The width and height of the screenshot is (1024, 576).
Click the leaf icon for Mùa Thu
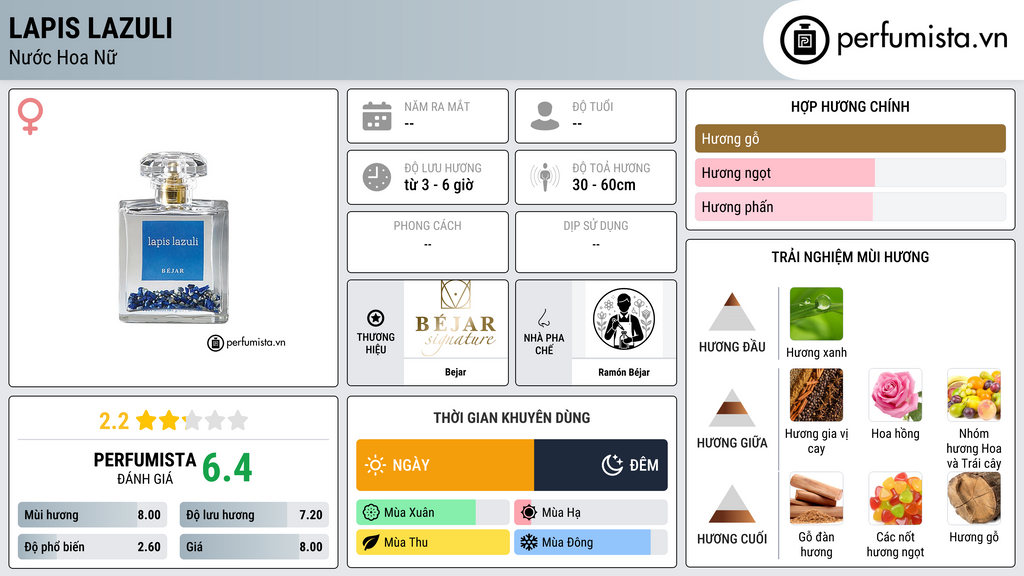click(371, 542)
